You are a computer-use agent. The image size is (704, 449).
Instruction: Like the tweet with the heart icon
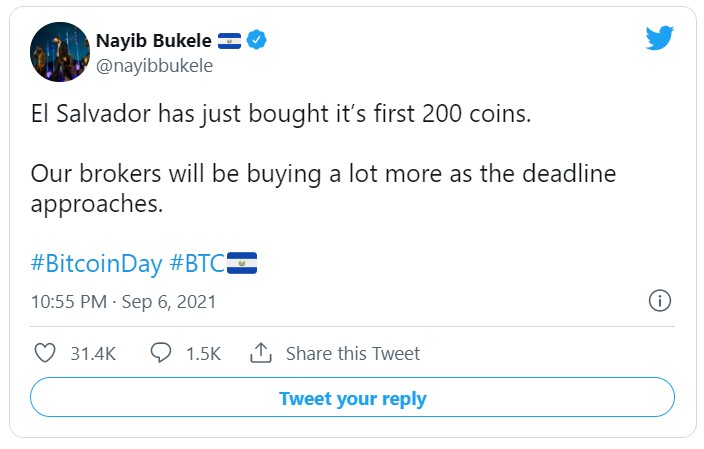click(45, 353)
